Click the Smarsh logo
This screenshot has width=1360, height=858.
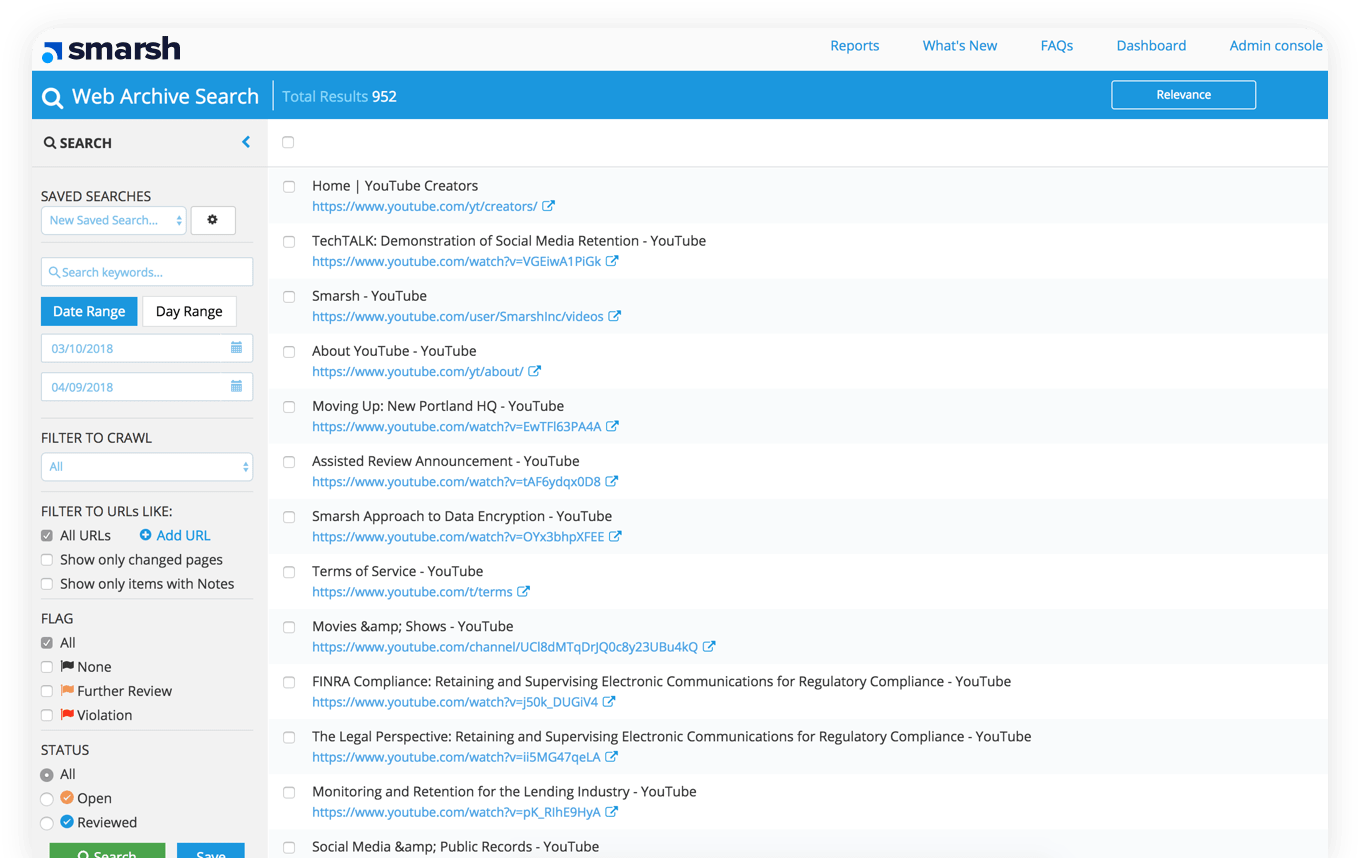coord(112,48)
